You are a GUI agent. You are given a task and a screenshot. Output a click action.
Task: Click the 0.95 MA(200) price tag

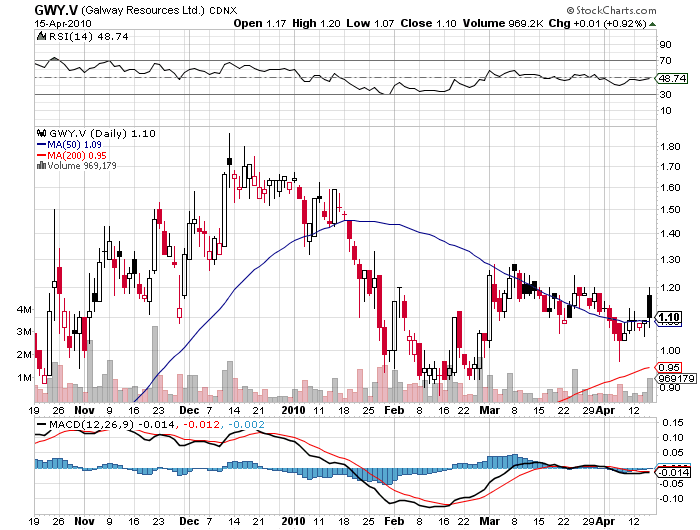click(x=669, y=367)
